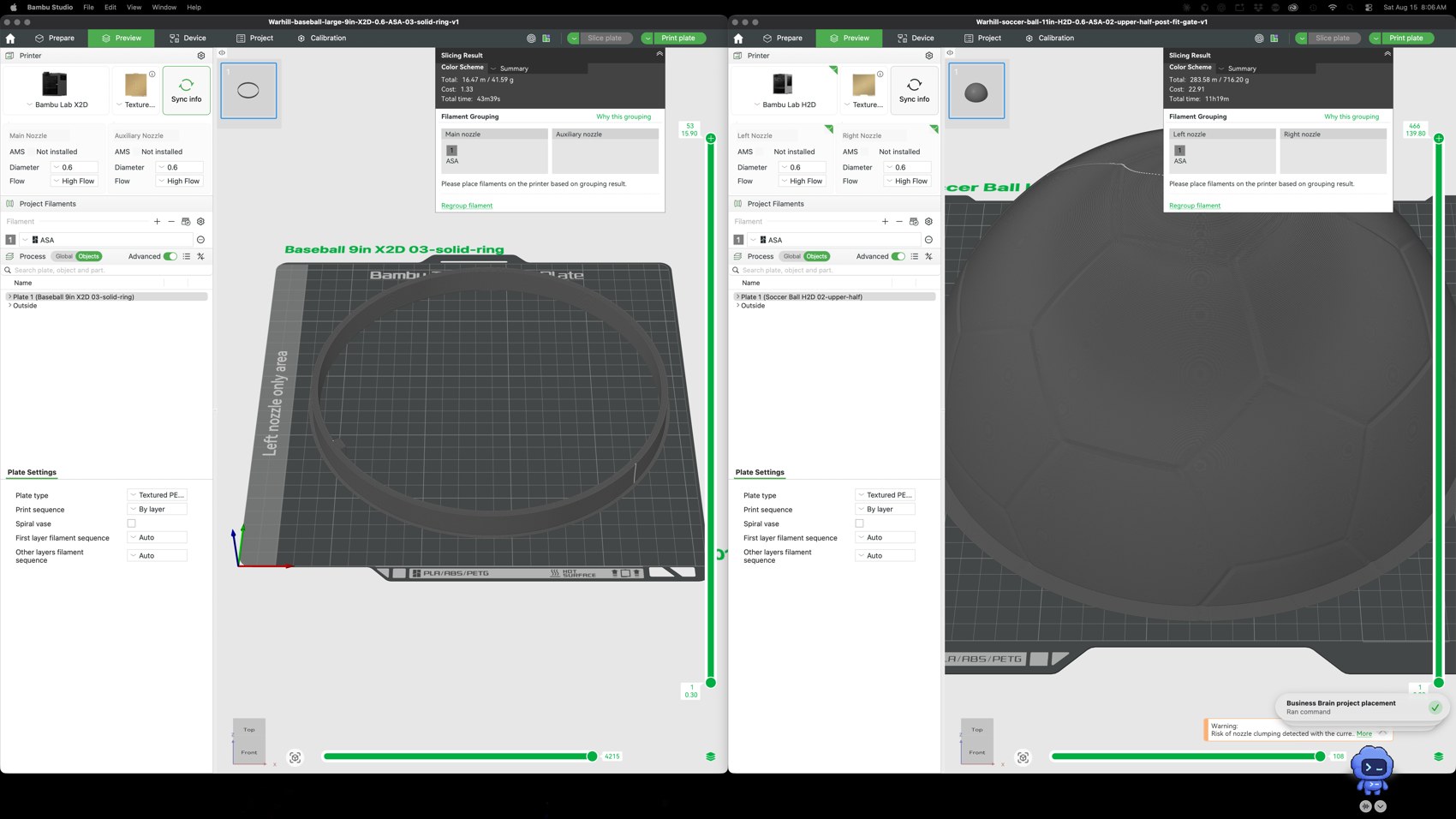Click camera reset icon in right viewport
The height and width of the screenshot is (819, 1456).
pyautogui.click(x=1023, y=757)
